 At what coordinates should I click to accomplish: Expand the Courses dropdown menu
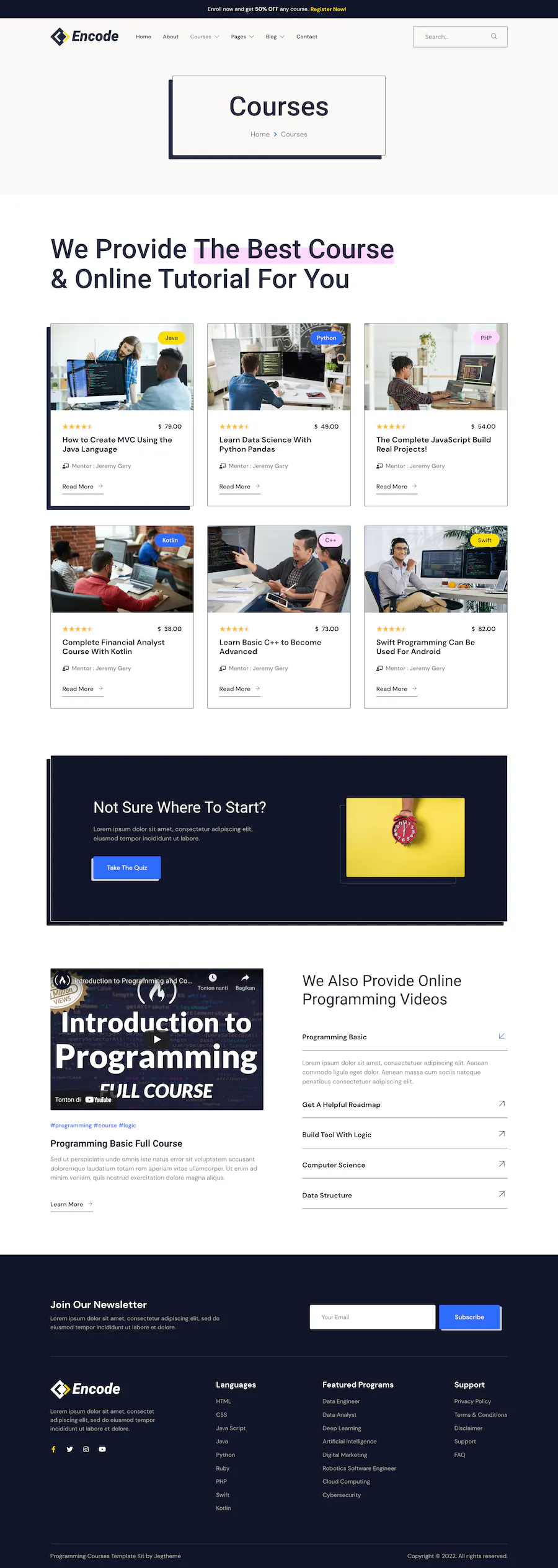pos(205,37)
